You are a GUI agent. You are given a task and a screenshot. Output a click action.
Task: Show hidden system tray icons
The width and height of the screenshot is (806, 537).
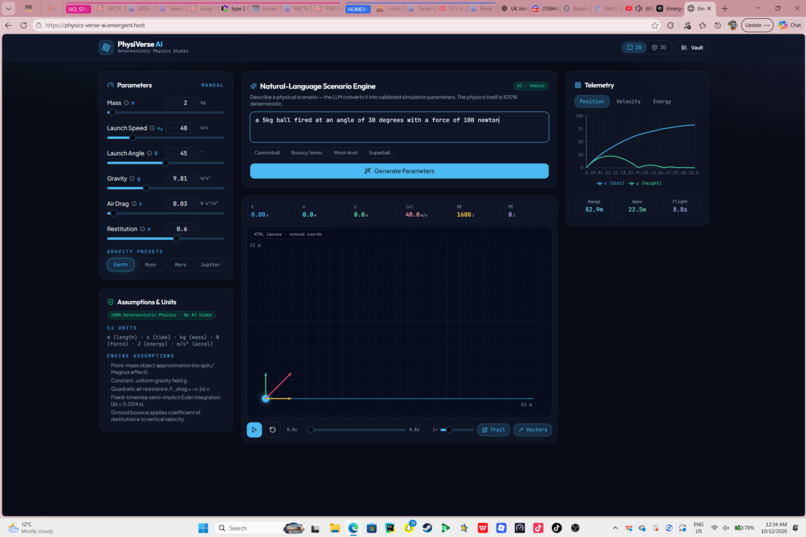[615, 528]
